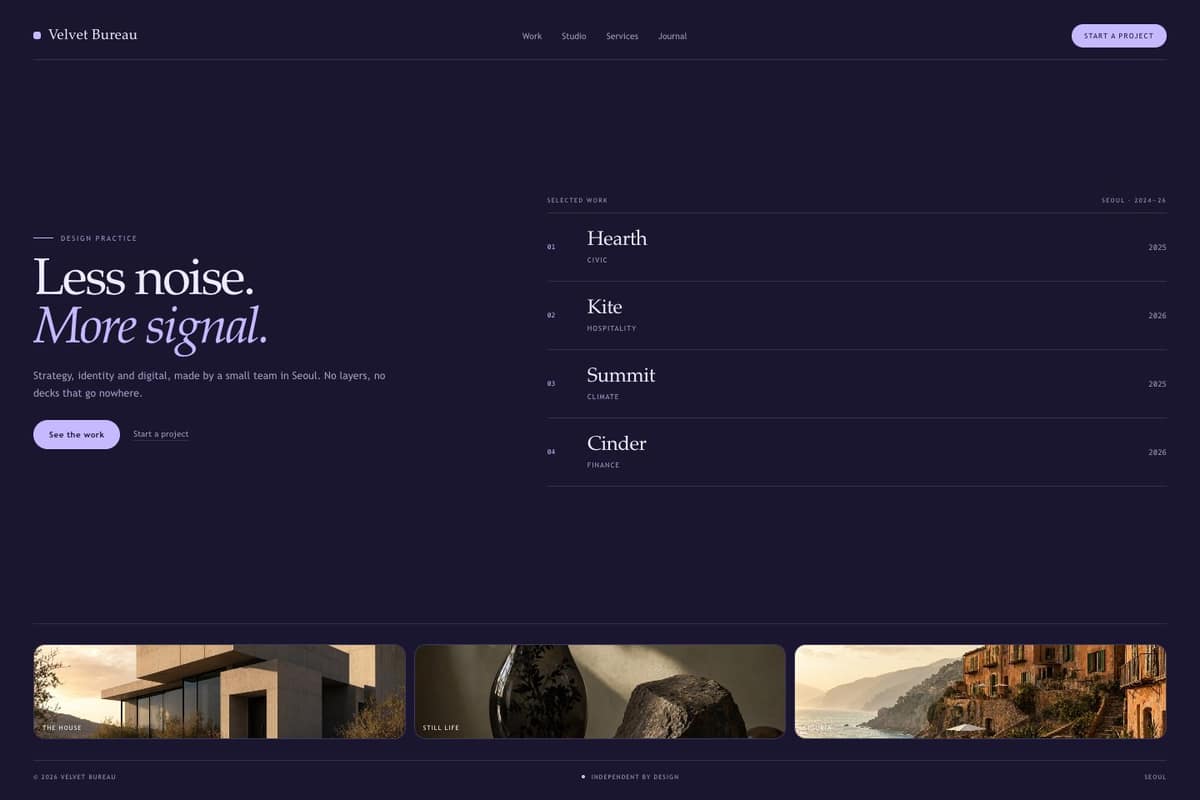Open the coastal village thumbnail
Image resolution: width=1200 pixels, height=800 pixels.
(x=981, y=692)
